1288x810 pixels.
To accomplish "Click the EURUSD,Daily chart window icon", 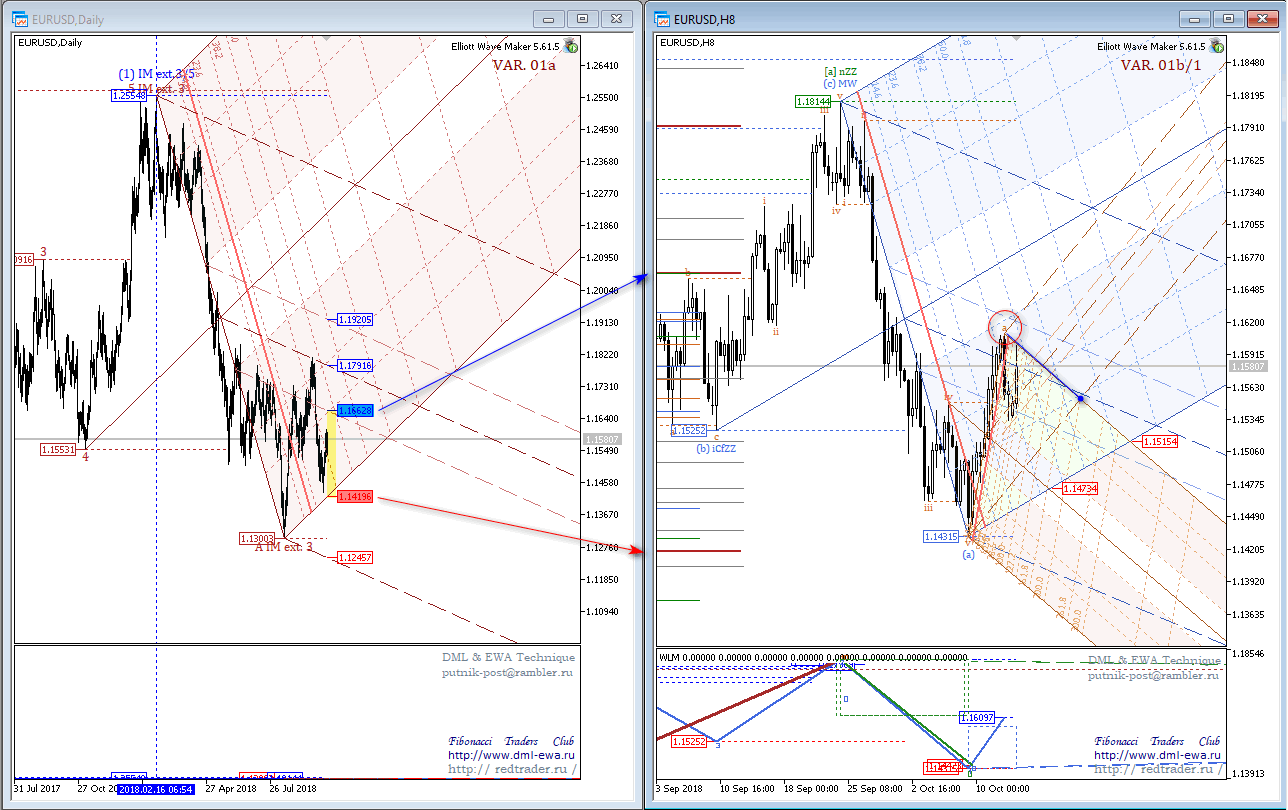I will (x=20, y=18).
